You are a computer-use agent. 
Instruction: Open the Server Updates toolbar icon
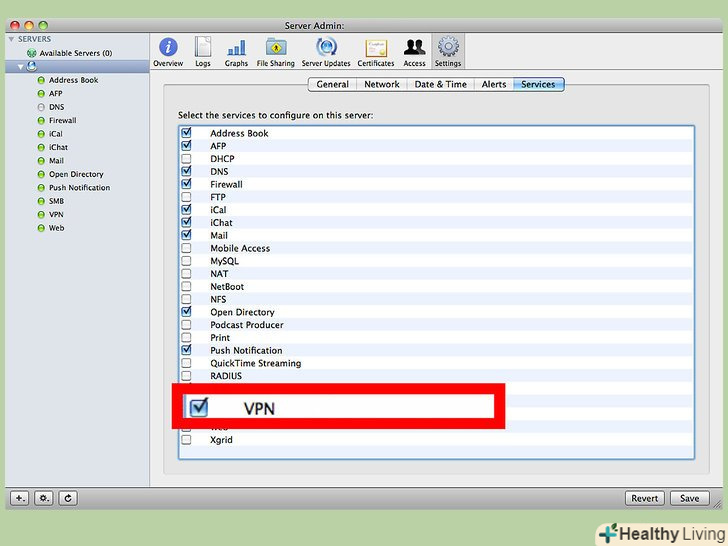(326, 52)
